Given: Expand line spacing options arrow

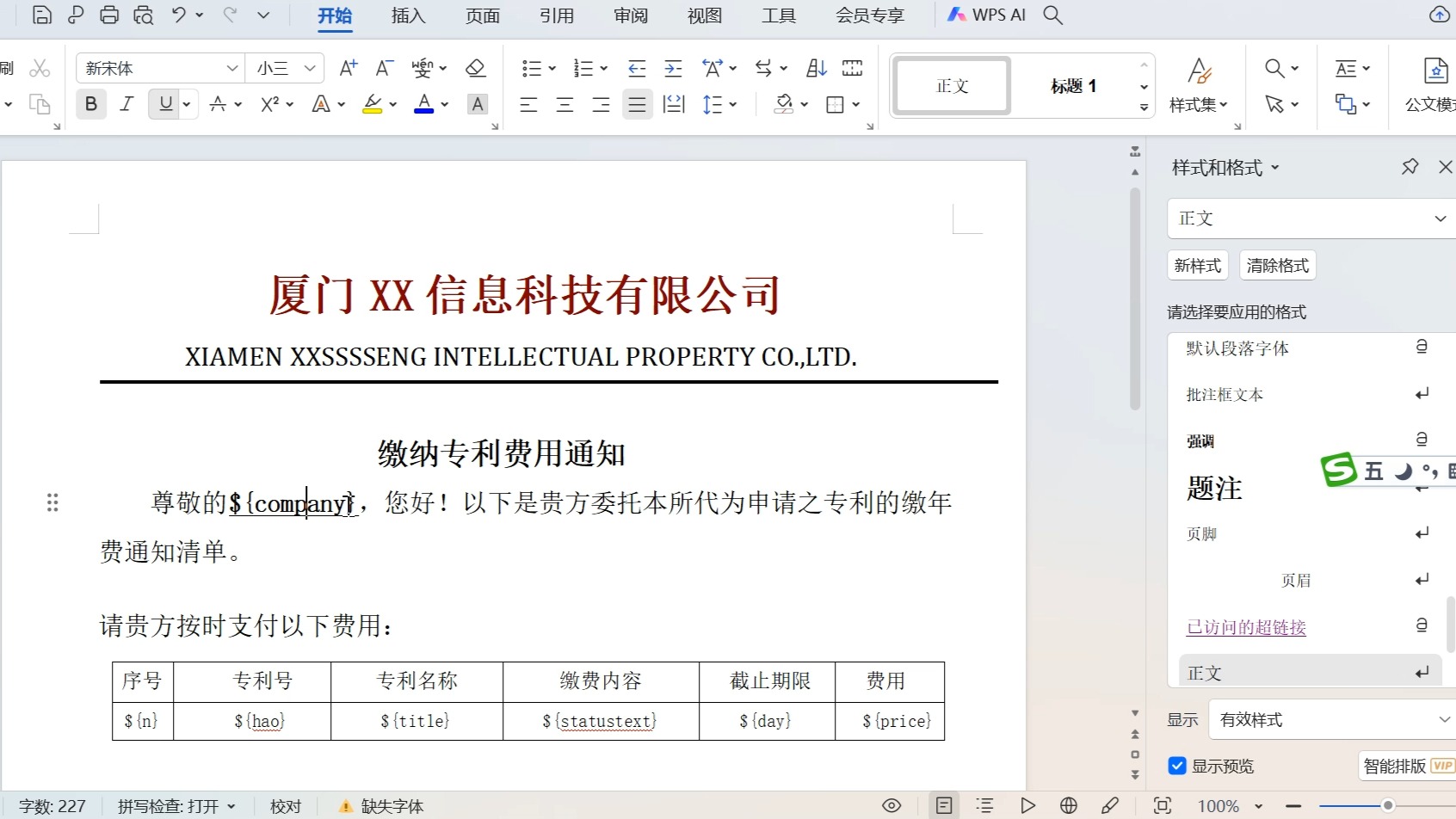Looking at the screenshot, I should pos(733,104).
